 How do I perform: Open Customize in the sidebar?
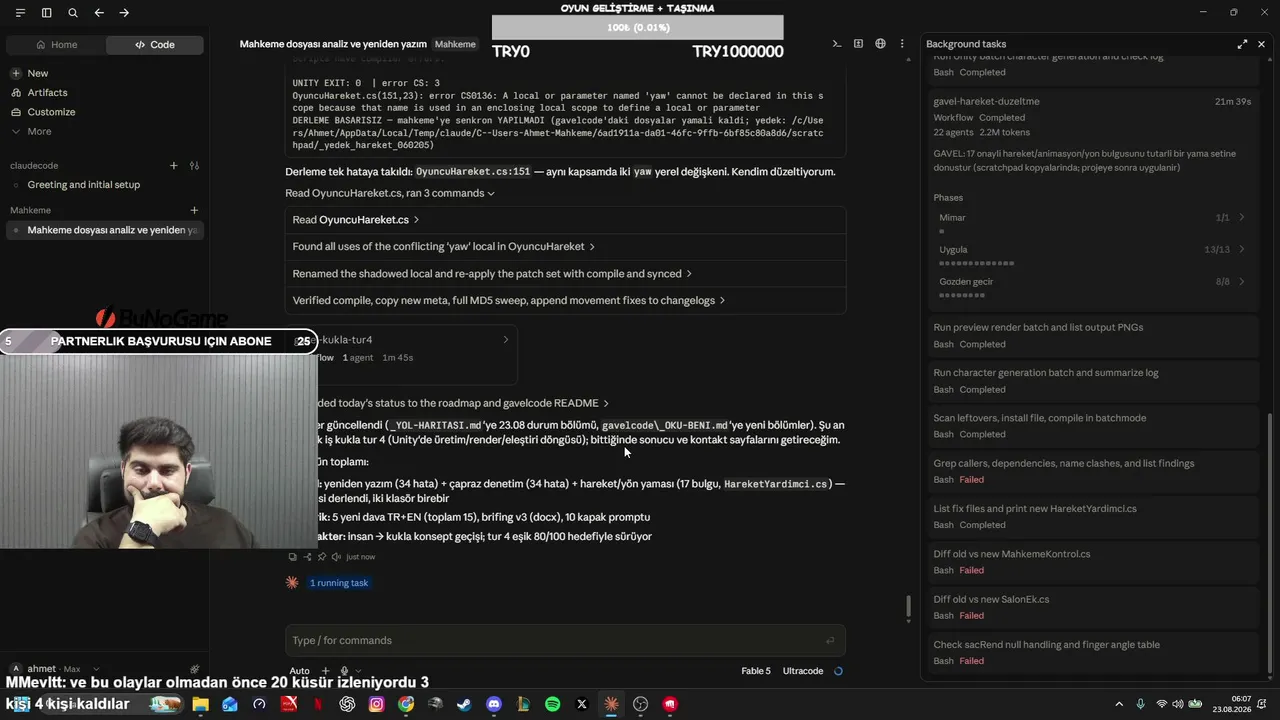[x=105, y=112]
